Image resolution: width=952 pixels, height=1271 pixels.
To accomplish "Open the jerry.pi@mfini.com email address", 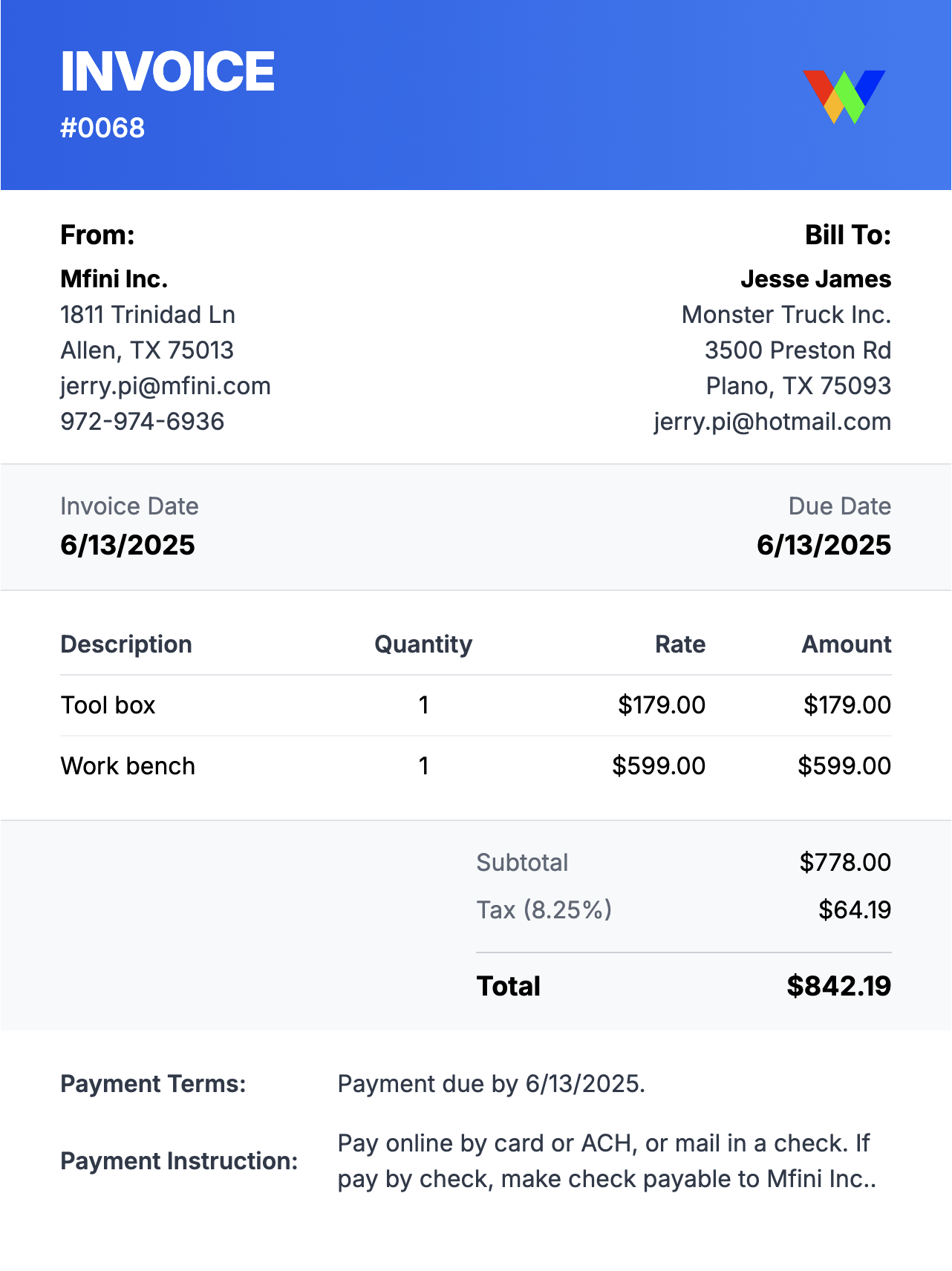I will pos(166,386).
